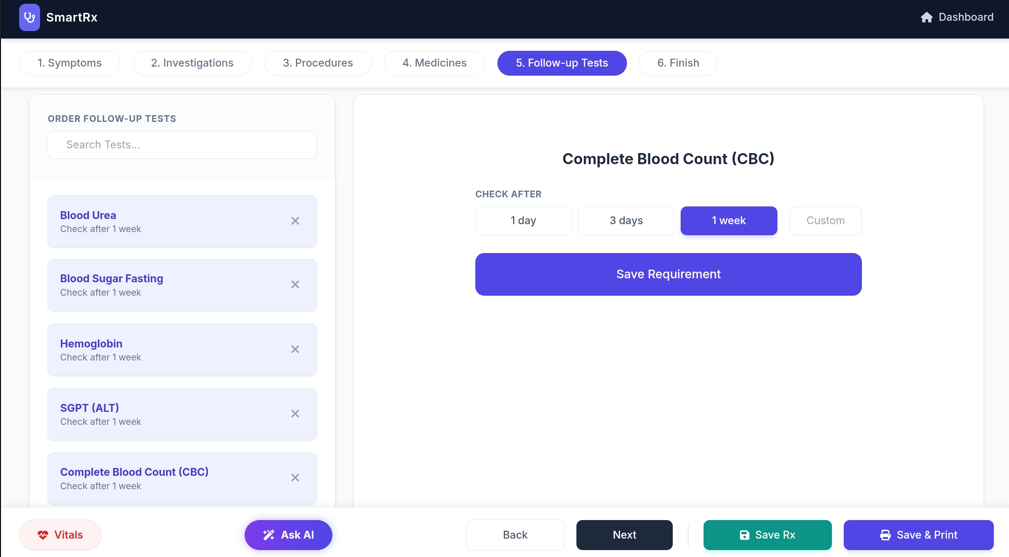The image size is (1009, 557).
Task: Click Save & Print printer button
Action: coord(918,535)
